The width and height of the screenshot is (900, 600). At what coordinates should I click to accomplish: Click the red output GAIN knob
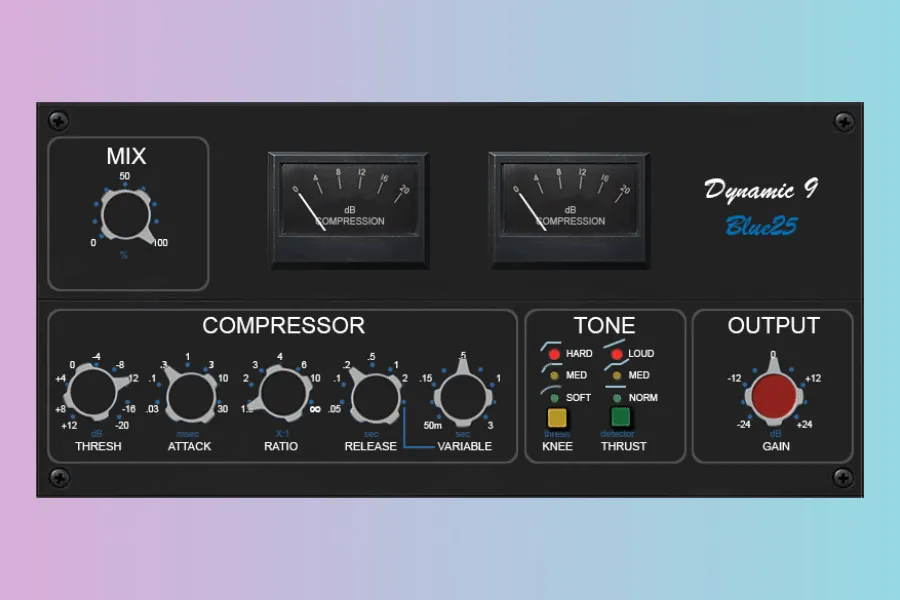point(774,395)
